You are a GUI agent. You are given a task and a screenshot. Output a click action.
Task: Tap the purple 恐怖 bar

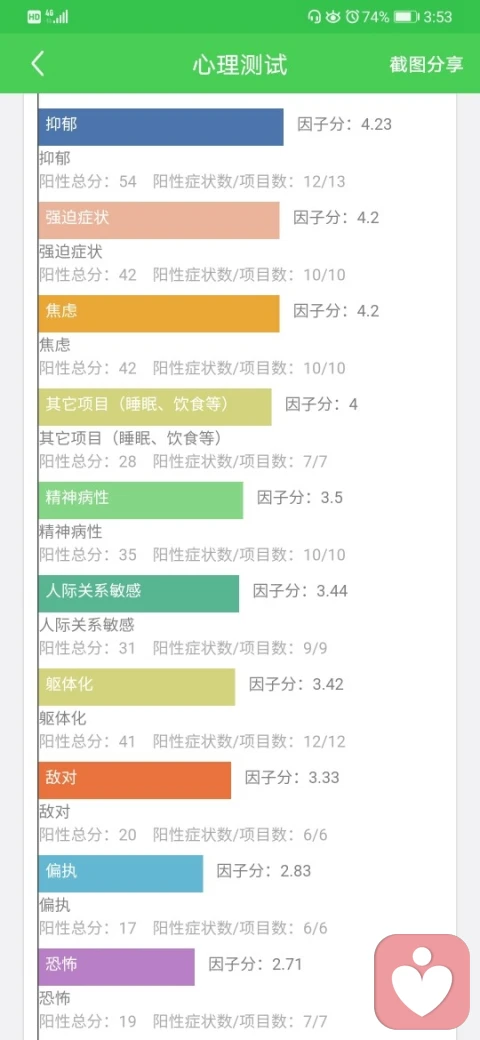(117, 967)
